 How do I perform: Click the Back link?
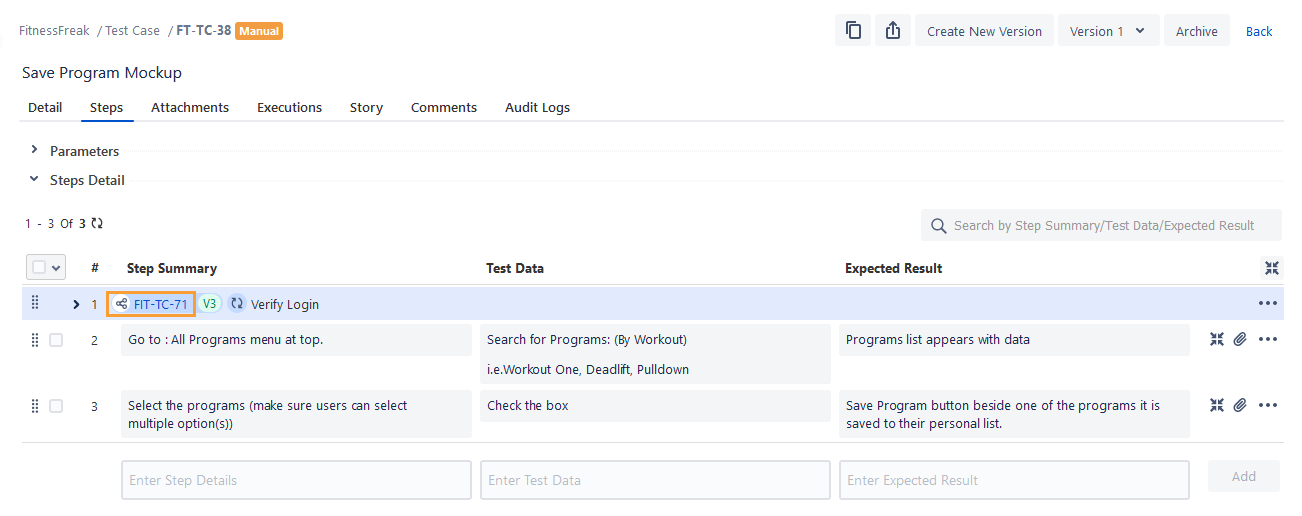(1259, 31)
